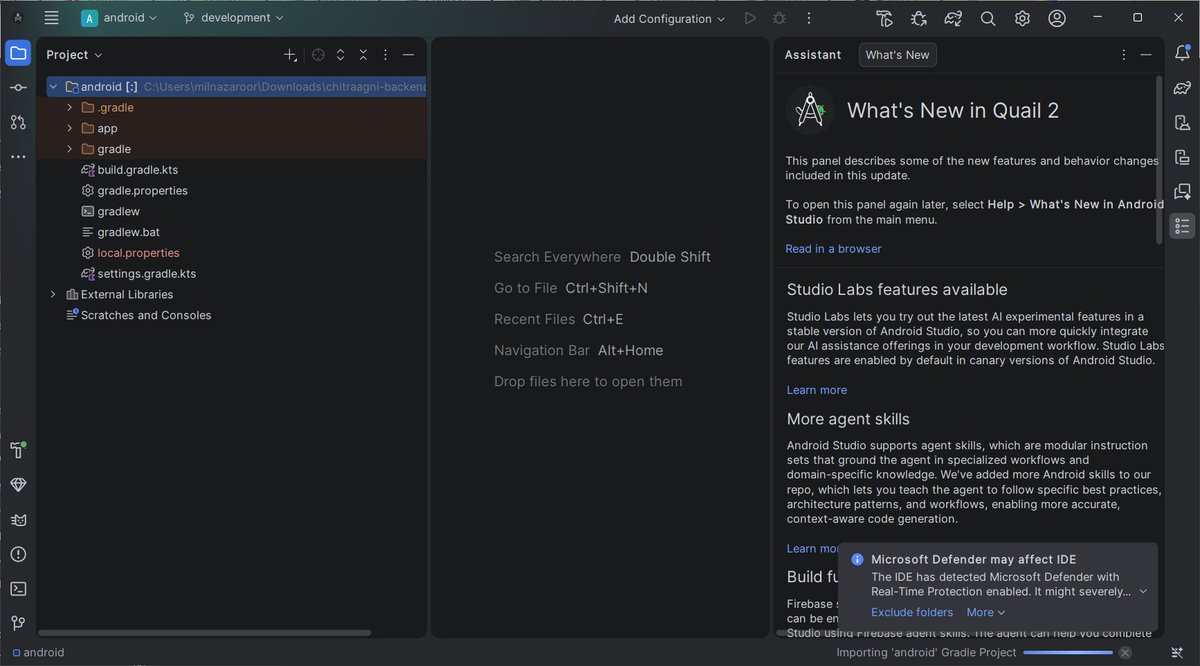Hide the Assistant panel with minus icon
Screen dimensions: 1200x666
point(1146,55)
